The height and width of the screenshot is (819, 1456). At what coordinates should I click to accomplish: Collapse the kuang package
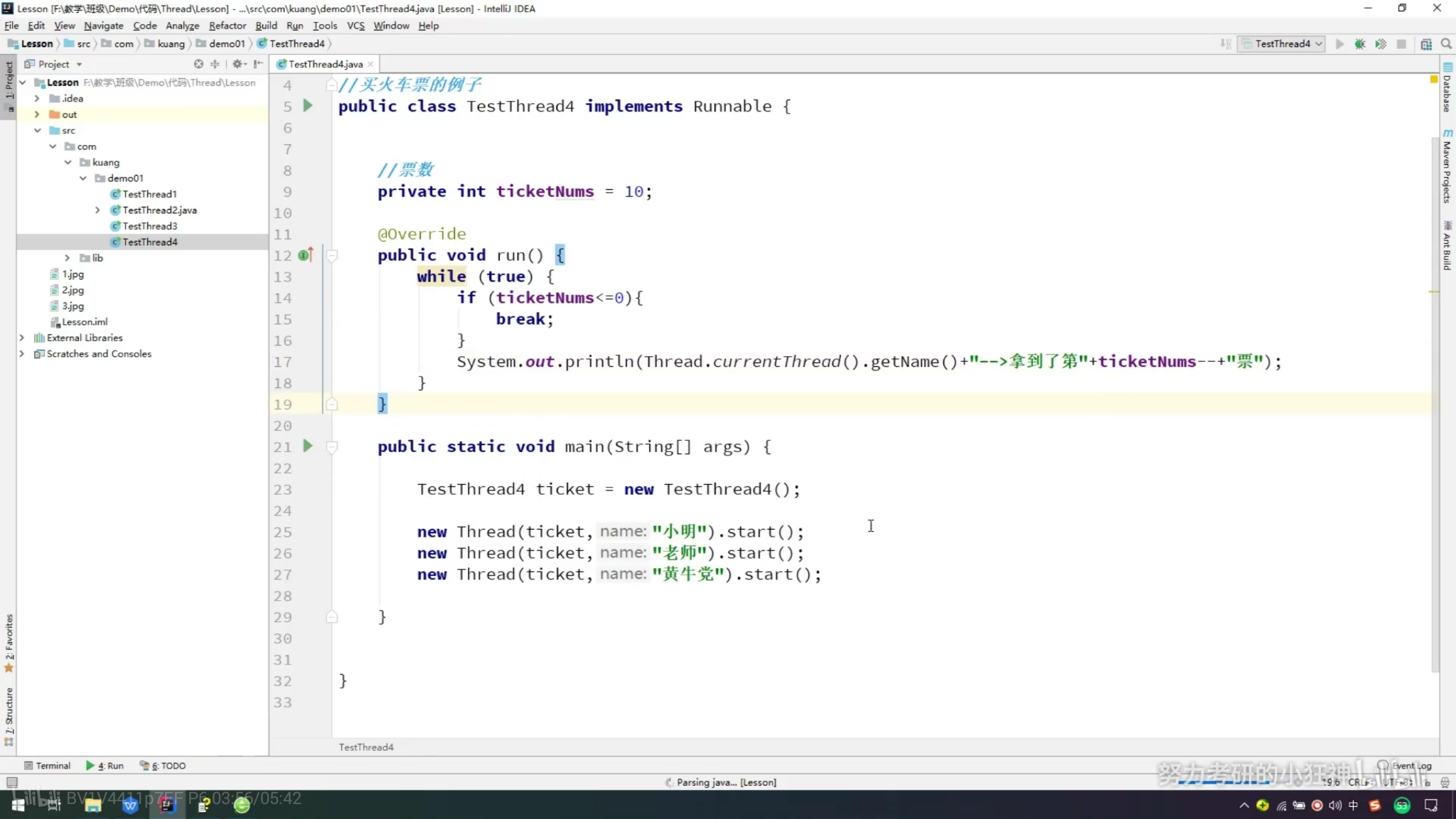pyautogui.click(x=68, y=163)
